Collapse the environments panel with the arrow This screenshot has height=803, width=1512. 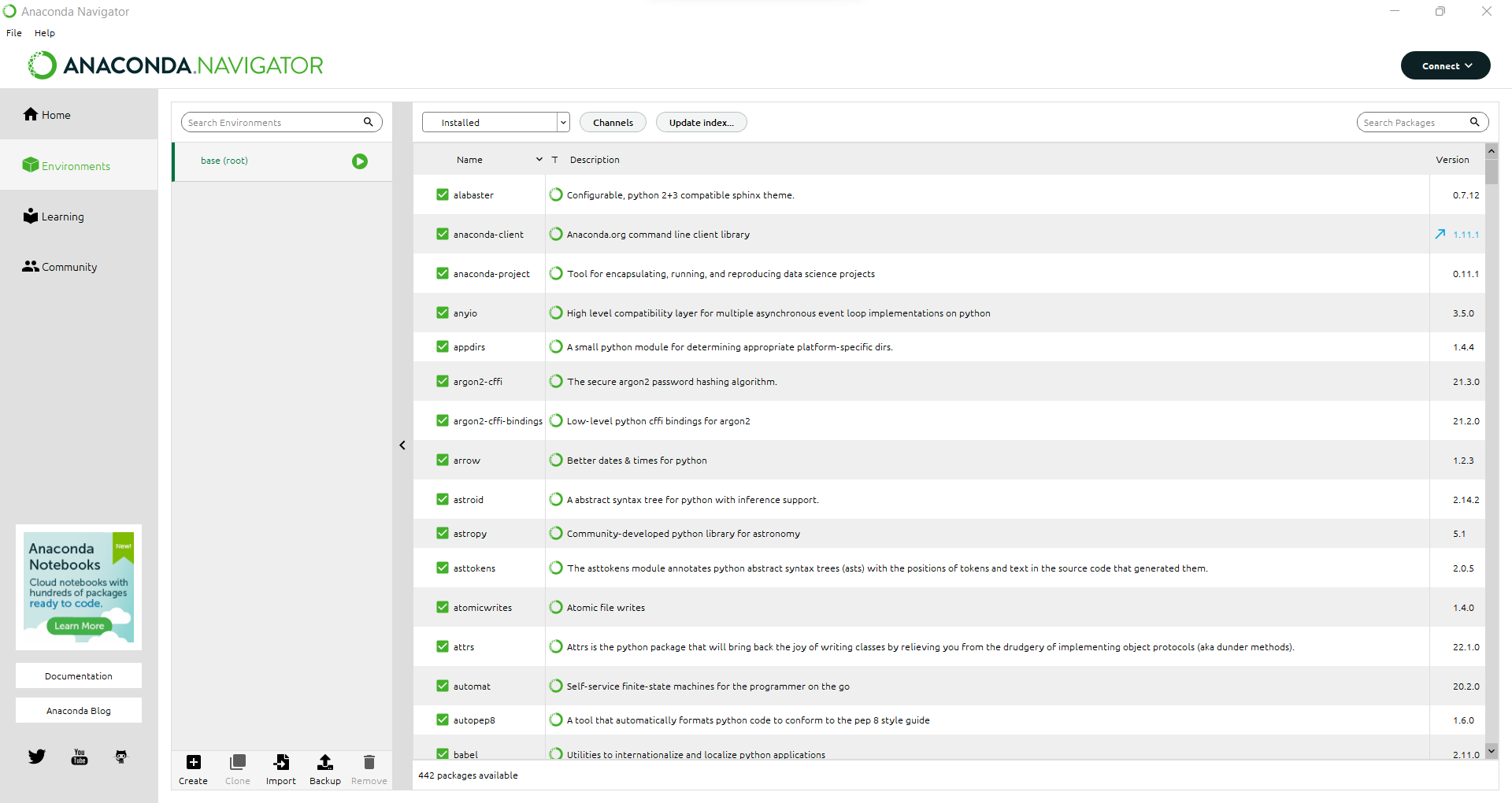point(402,446)
